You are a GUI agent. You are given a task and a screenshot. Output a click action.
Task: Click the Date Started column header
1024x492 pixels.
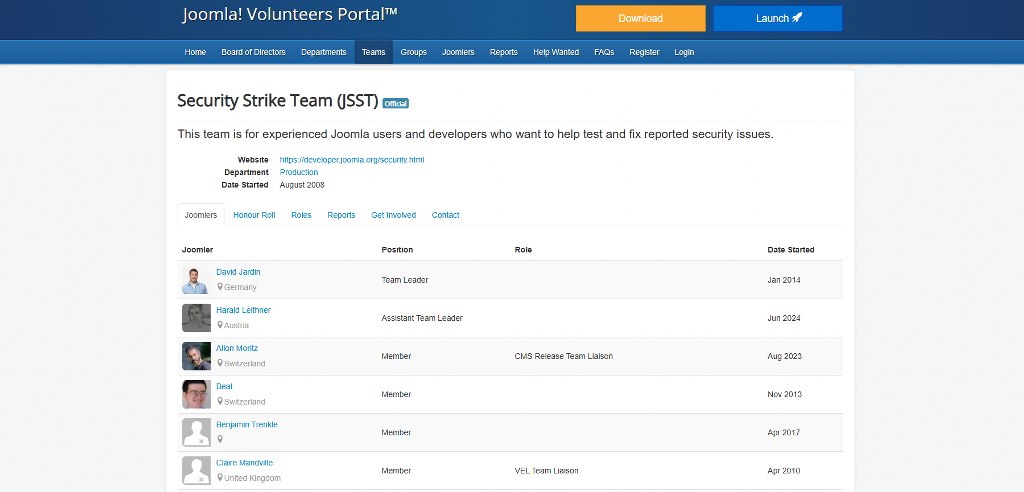click(x=791, y=250)
